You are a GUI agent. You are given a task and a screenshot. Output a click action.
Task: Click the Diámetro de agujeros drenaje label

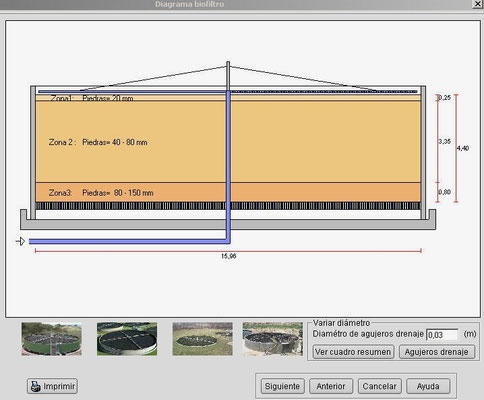tap(368, 334)
